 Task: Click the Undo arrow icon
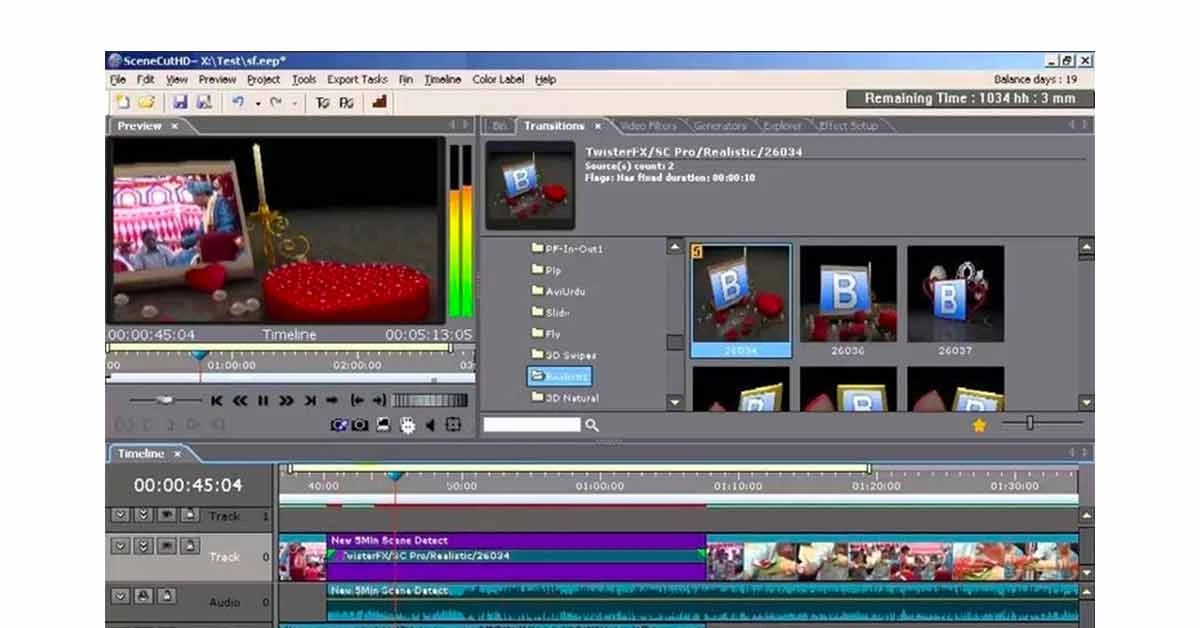pos(239,100)
